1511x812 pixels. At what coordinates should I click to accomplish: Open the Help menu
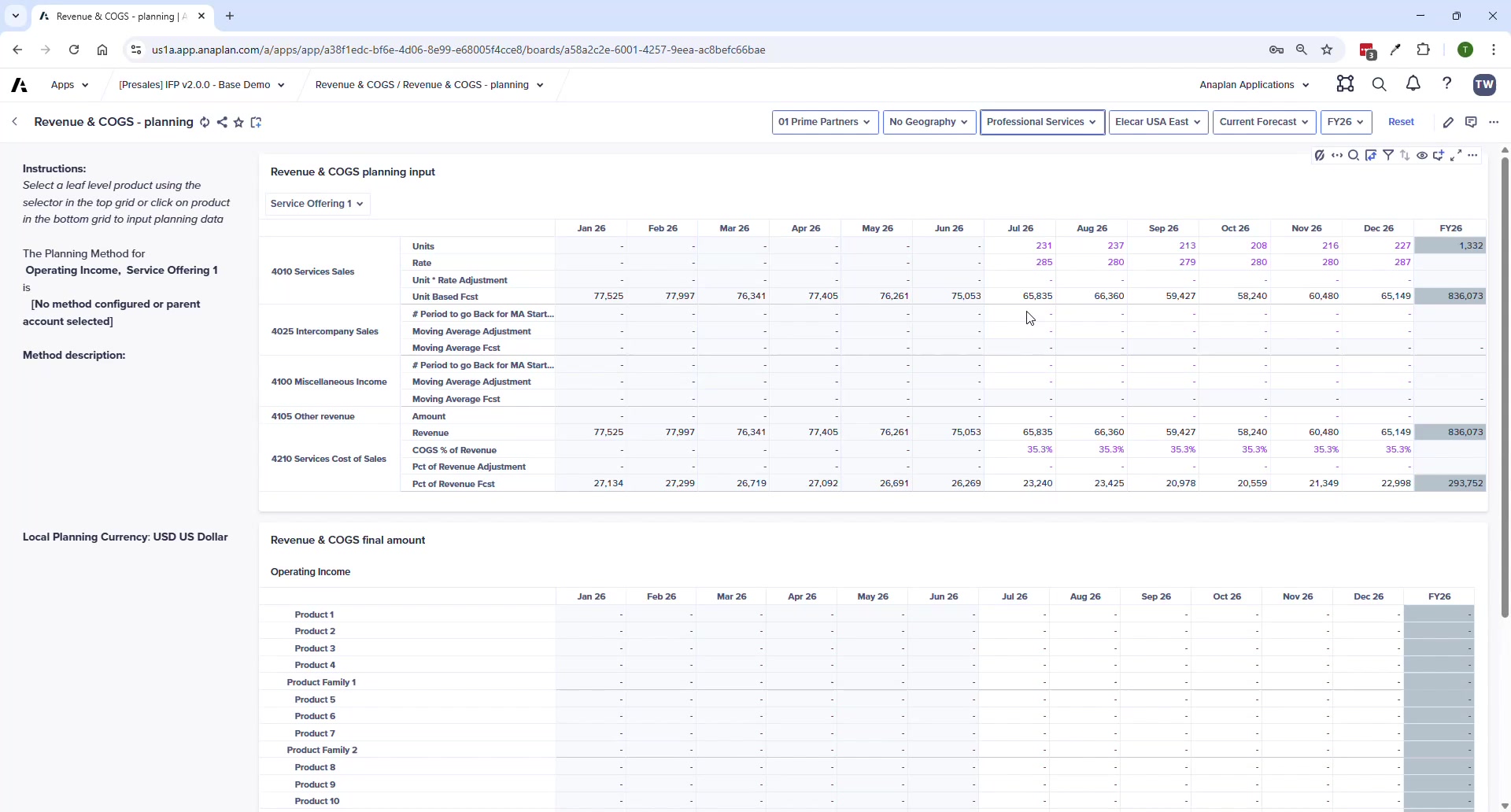[x=1448, y=84]
